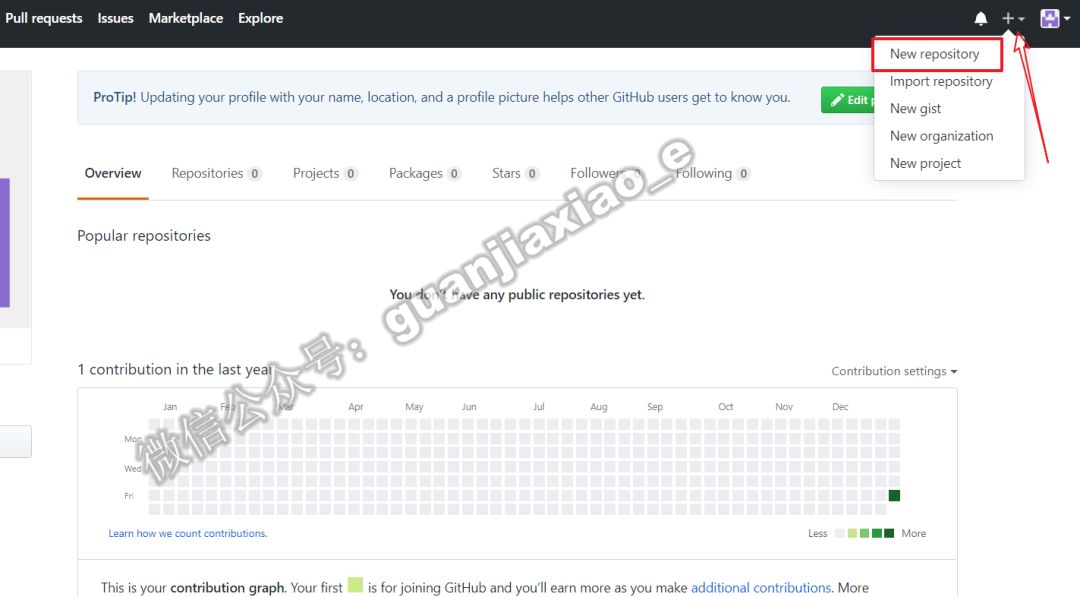The height and width of the screenshot is (597, 1080).
Task: Click the Jul month label in graph
Action: tap(539, 407)
